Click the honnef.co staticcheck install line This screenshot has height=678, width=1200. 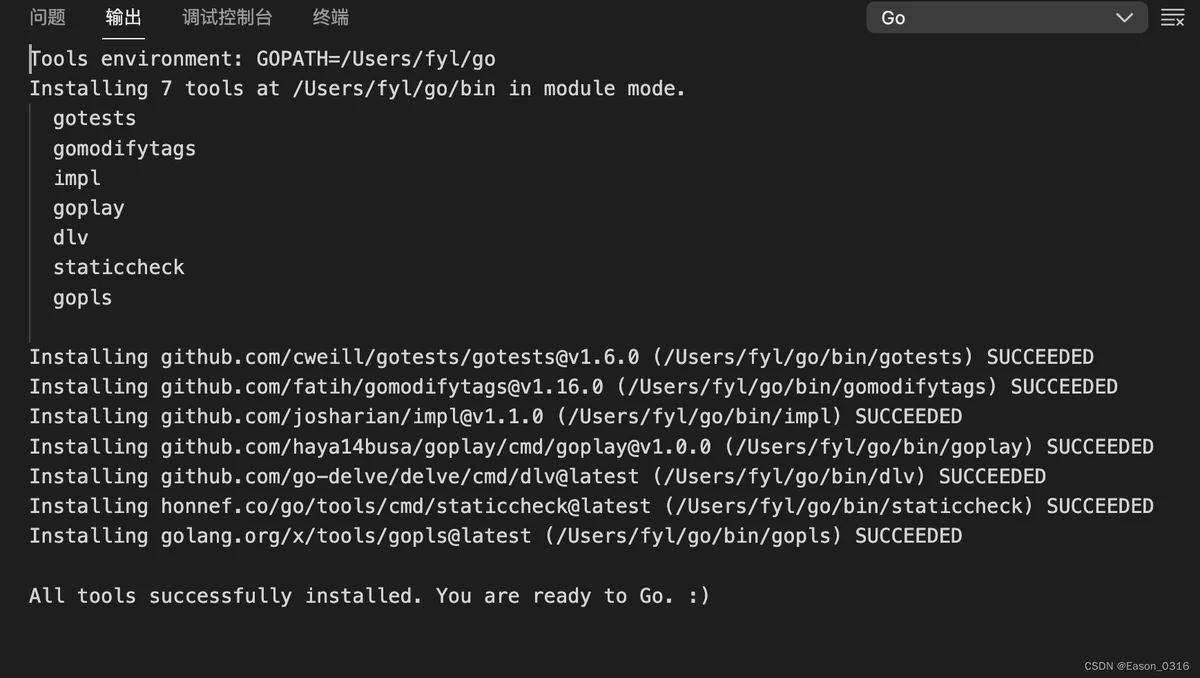(590, 506)
